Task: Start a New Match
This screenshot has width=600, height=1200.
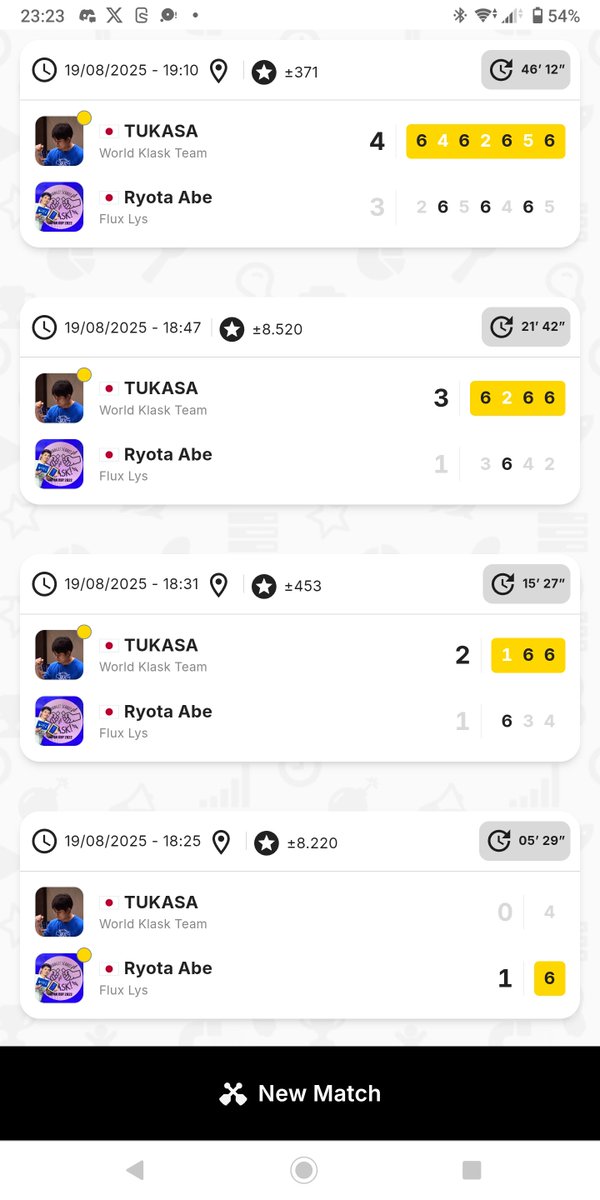Action: pos(300,1093)
